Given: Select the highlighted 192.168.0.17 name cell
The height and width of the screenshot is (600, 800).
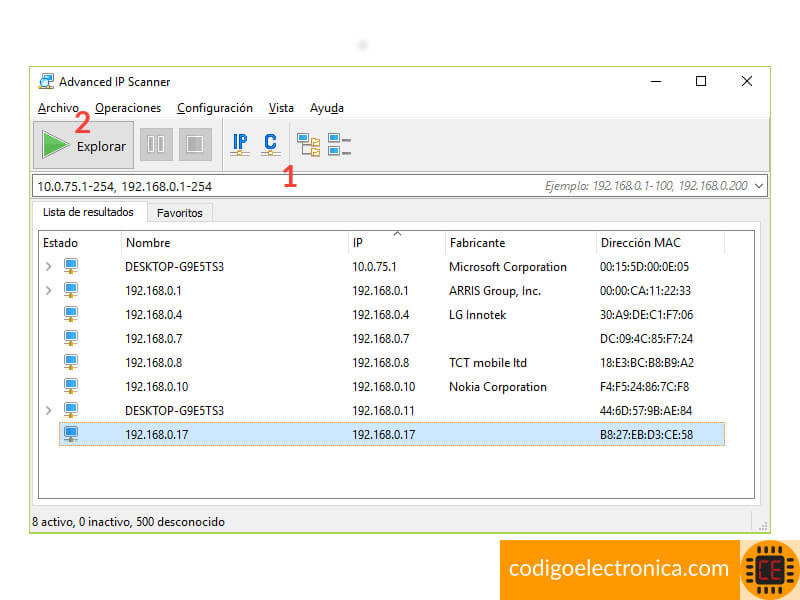Looking at the screenshot, I should pyautogui.click(x=157, y=435).
